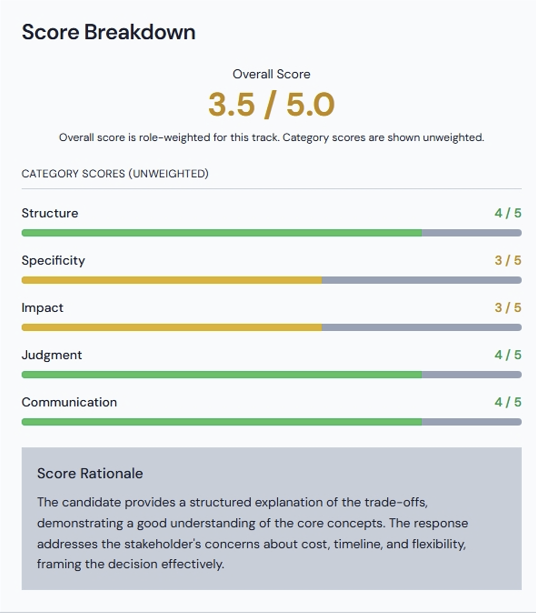Click the Score Rationale heading

click(x=90, y=473)
